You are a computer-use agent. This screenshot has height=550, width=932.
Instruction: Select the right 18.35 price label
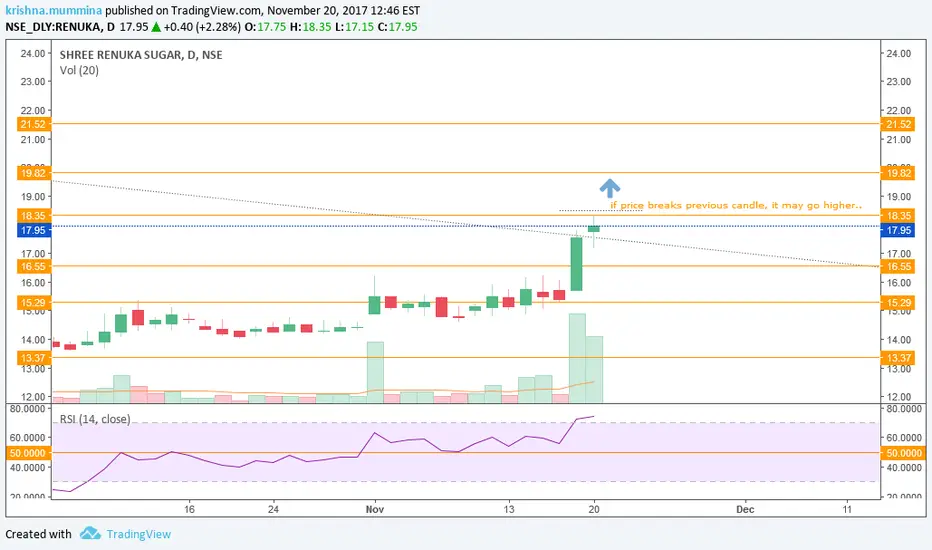897,216
